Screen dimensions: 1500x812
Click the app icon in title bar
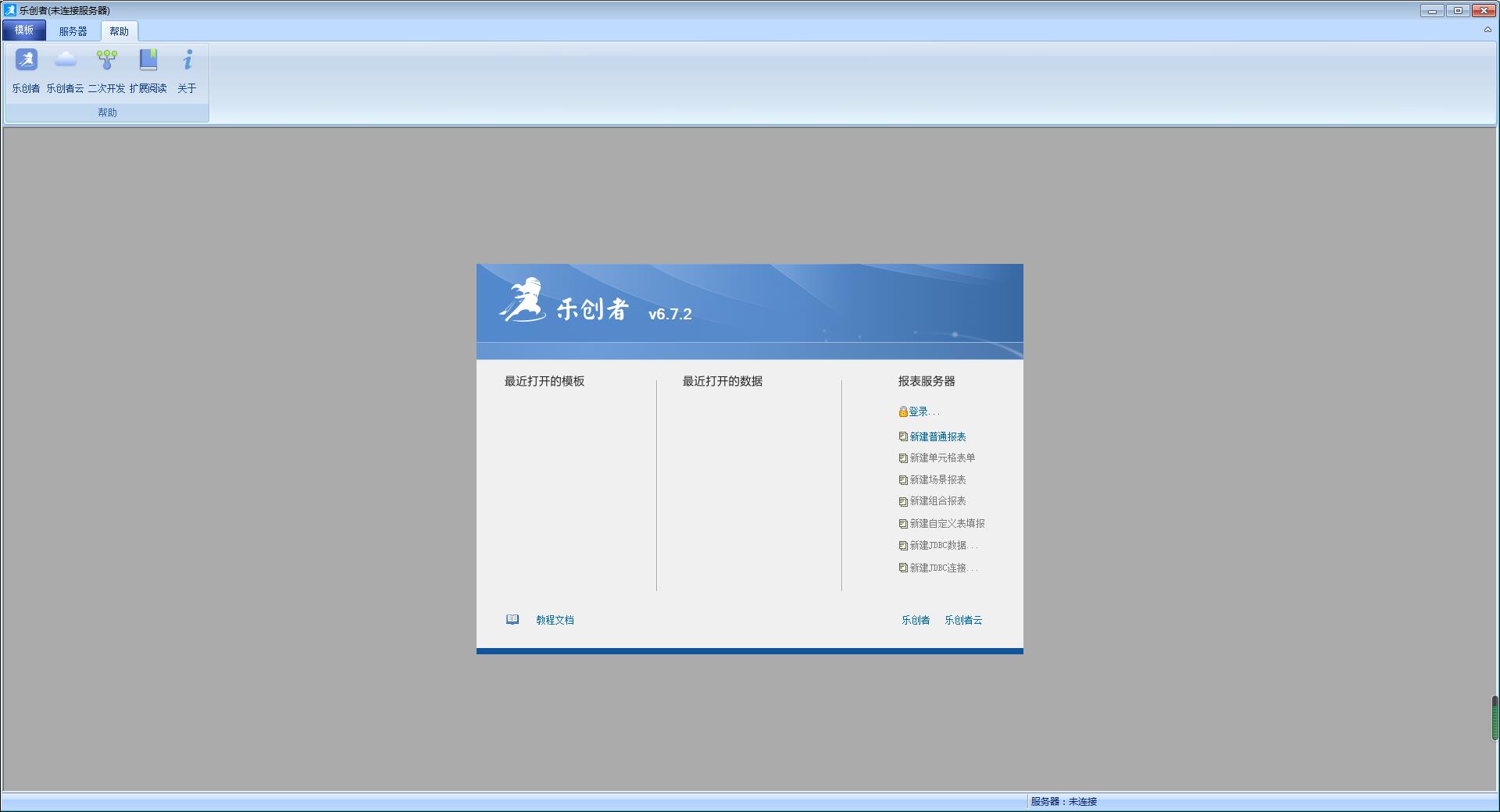tap(10, 10)
